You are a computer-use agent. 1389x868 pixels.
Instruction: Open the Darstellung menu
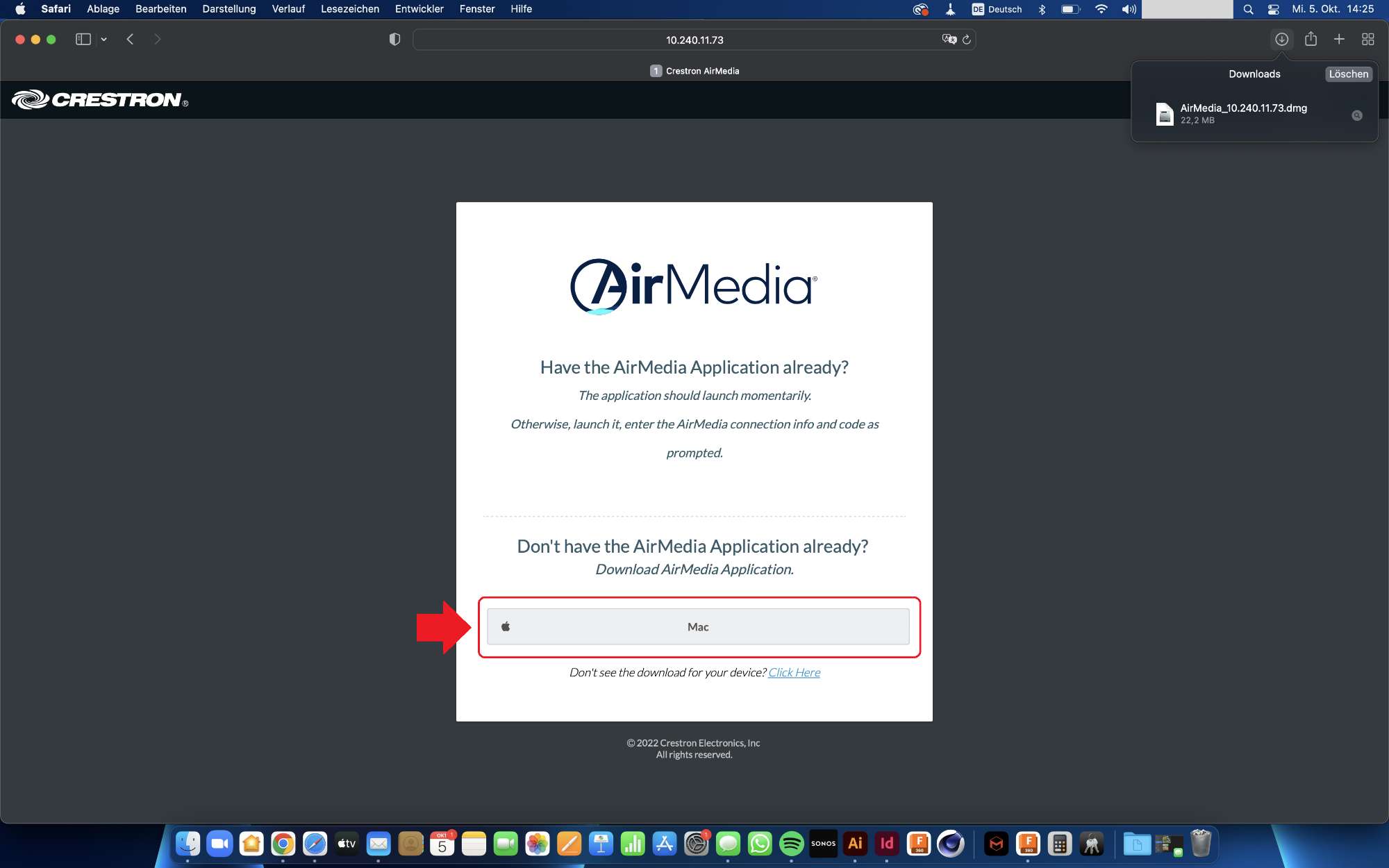click(229, 9)
